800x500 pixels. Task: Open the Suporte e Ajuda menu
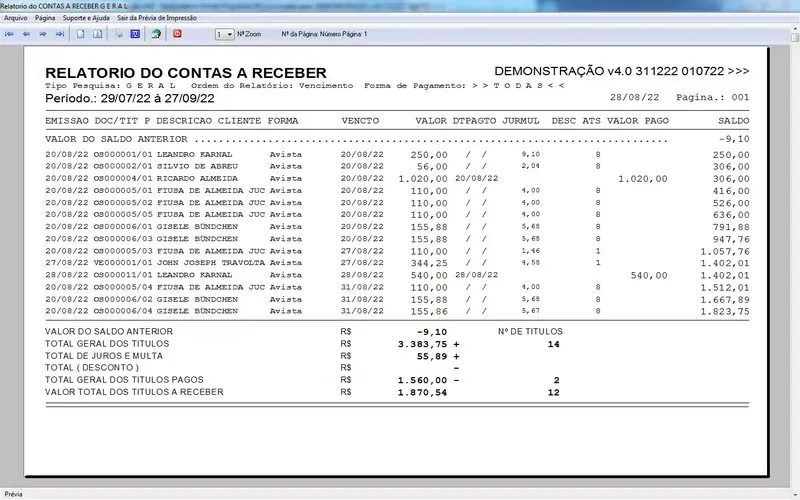point(88,18)
